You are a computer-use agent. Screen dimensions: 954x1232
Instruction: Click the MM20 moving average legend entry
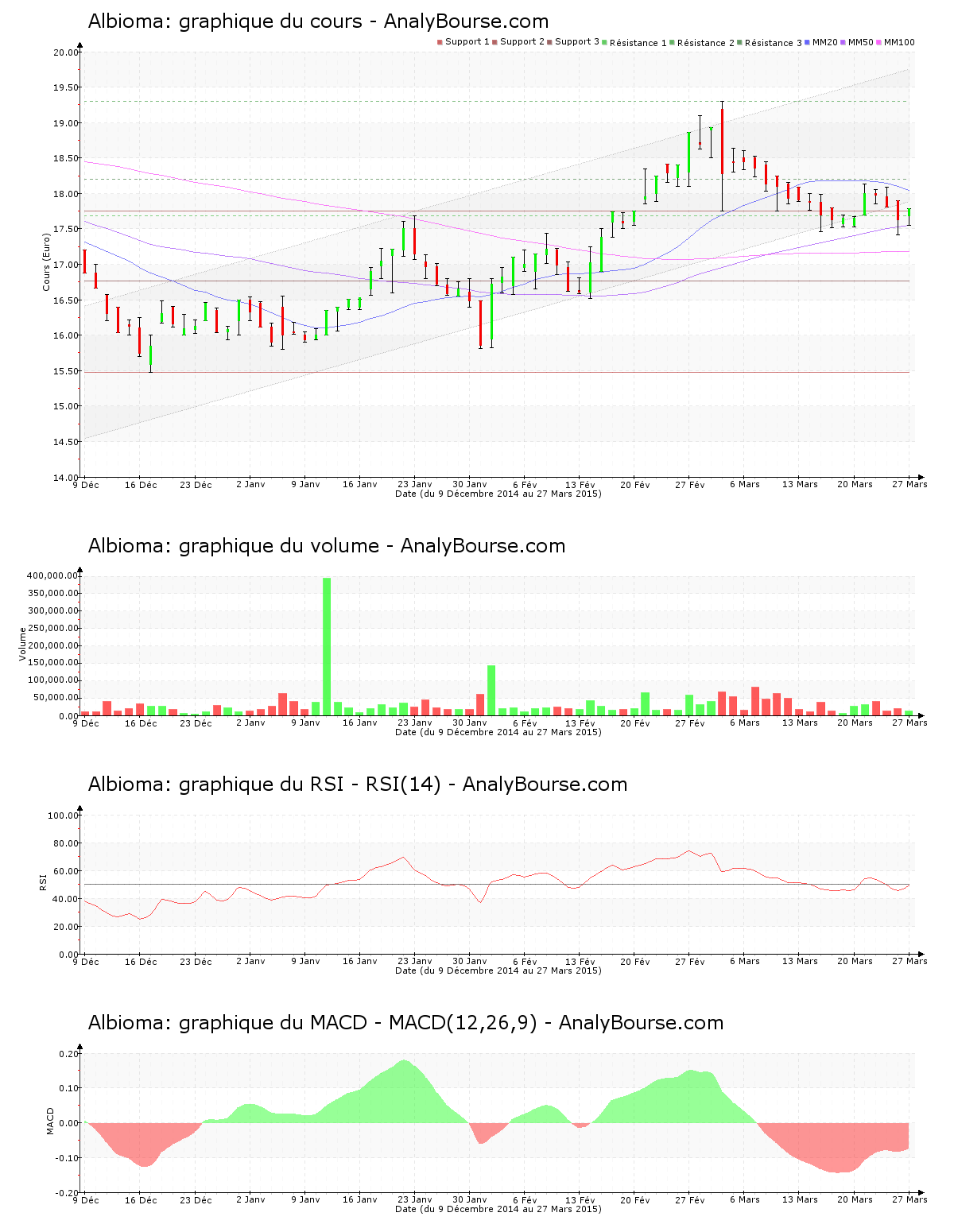821,42
